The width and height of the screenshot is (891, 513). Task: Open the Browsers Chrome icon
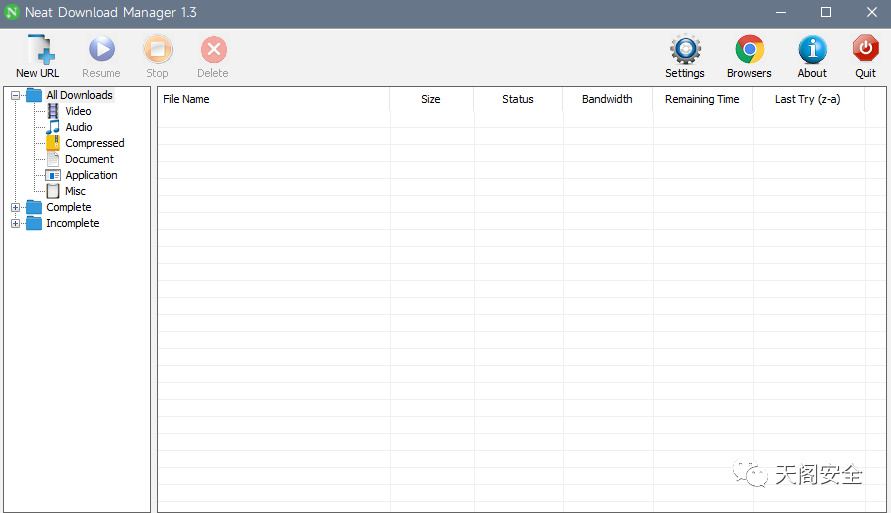(x=750, y=49)
